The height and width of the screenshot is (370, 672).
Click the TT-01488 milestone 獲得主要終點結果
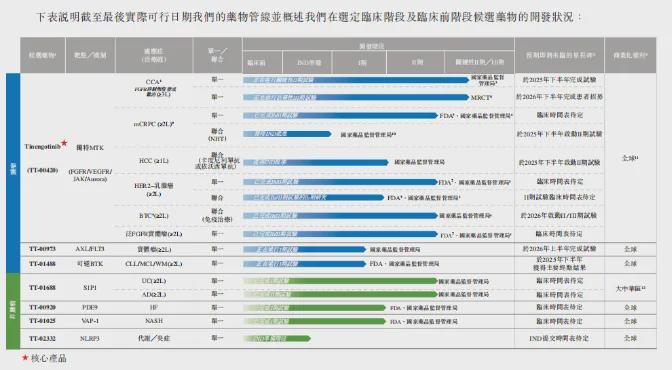point(559,268)
